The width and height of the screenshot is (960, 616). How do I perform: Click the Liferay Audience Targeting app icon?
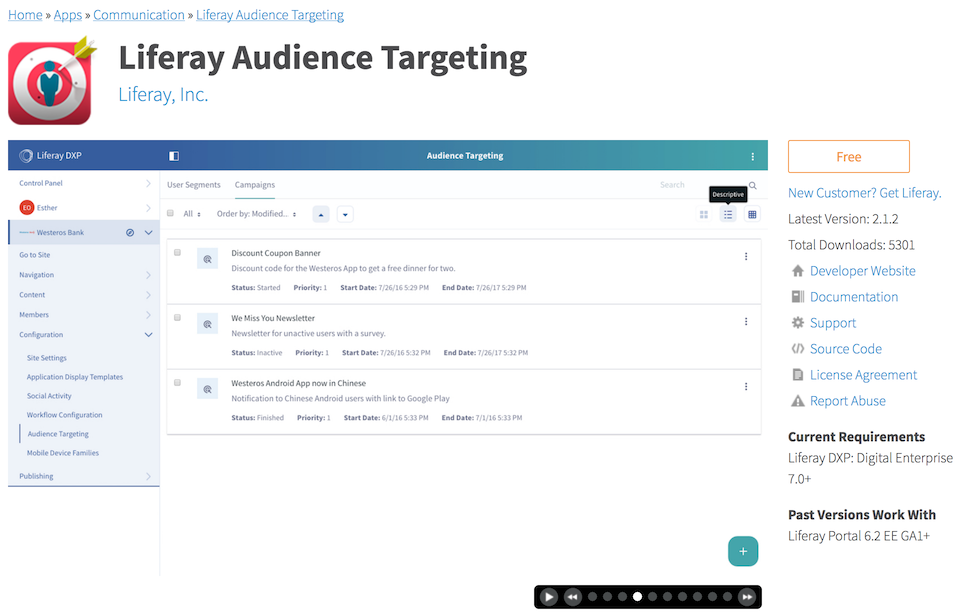[50, 81]
